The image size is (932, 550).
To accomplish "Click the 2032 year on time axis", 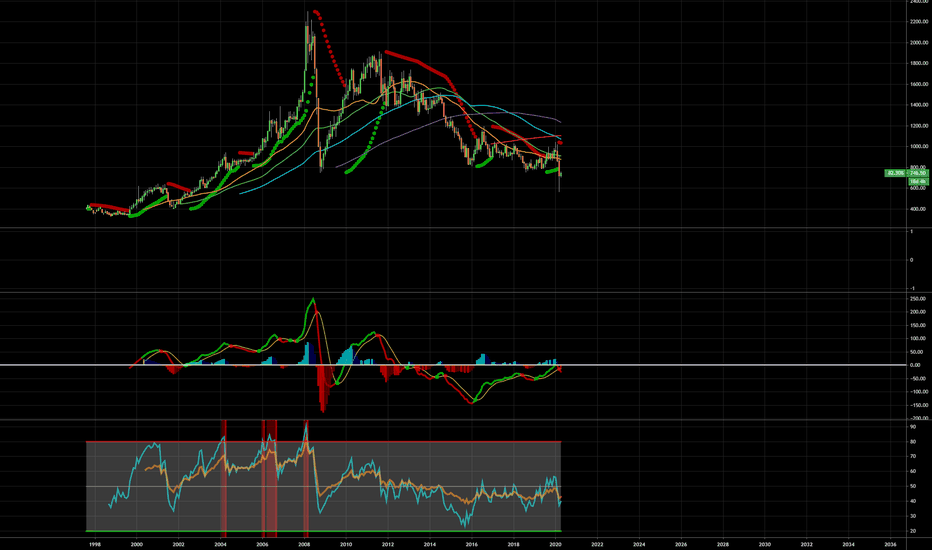I will pos(807,544).
